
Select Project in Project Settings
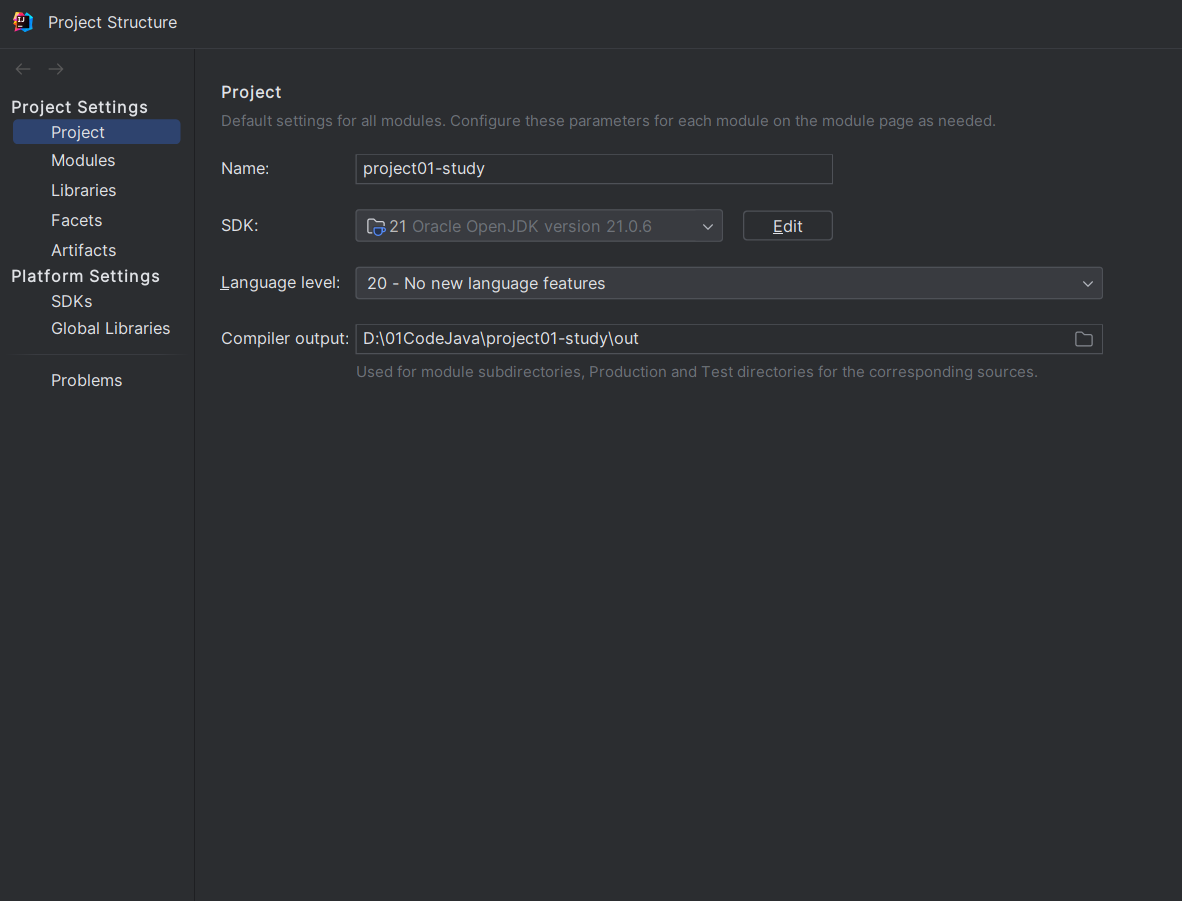pos(96,132)
